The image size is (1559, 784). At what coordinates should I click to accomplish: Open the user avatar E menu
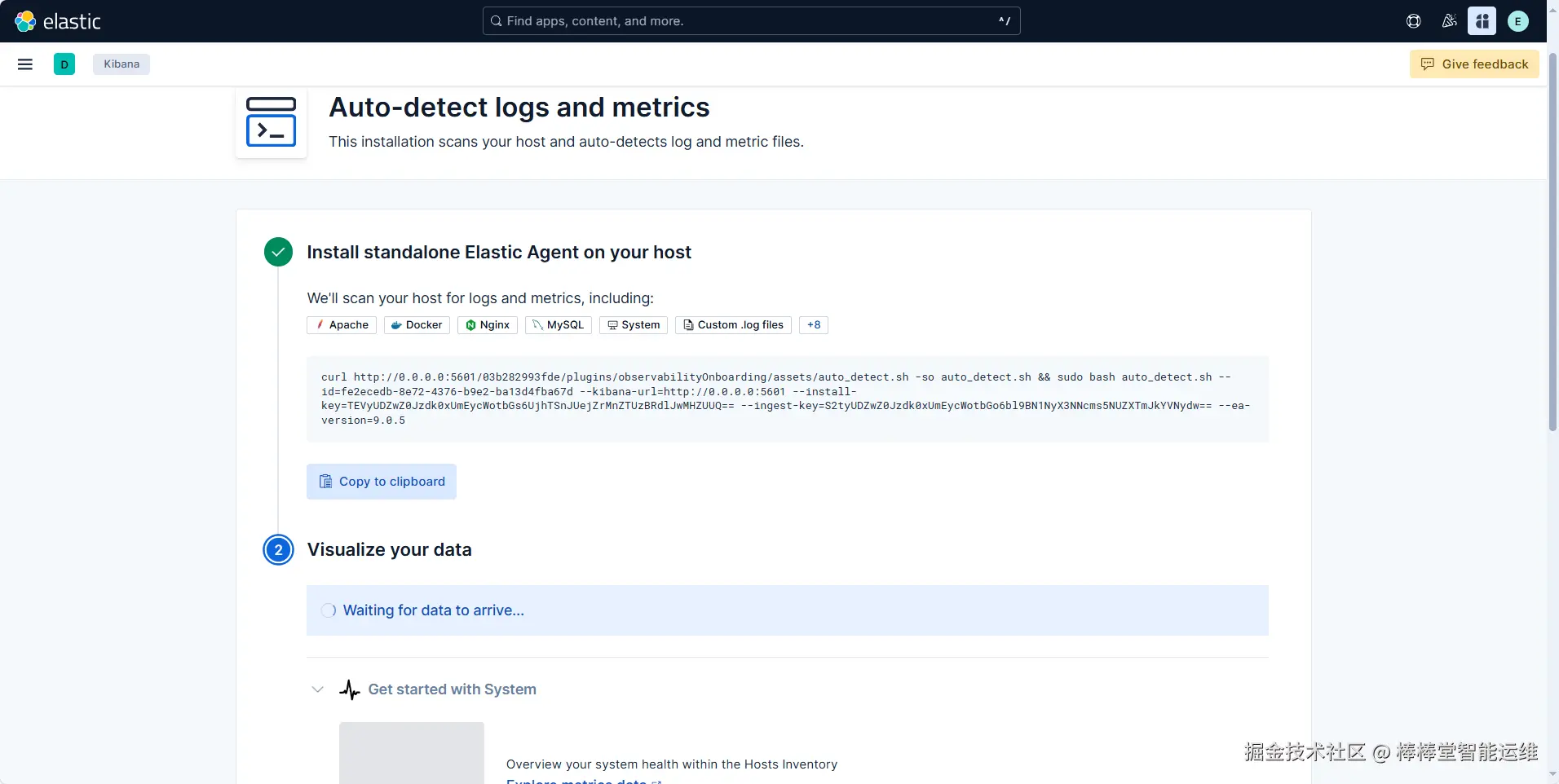point(1517,21)
